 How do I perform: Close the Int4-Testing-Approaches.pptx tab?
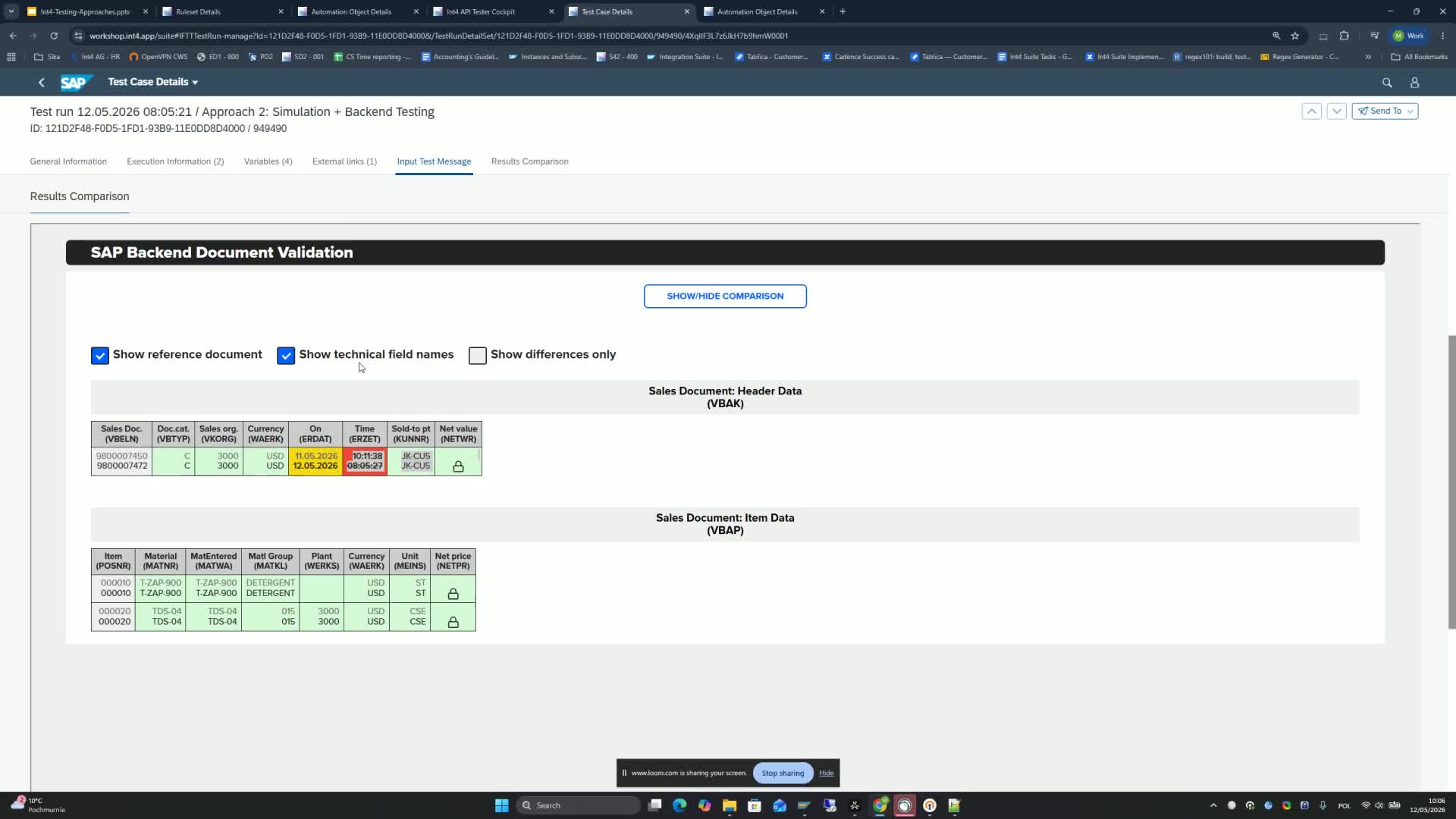click(145, 11)
